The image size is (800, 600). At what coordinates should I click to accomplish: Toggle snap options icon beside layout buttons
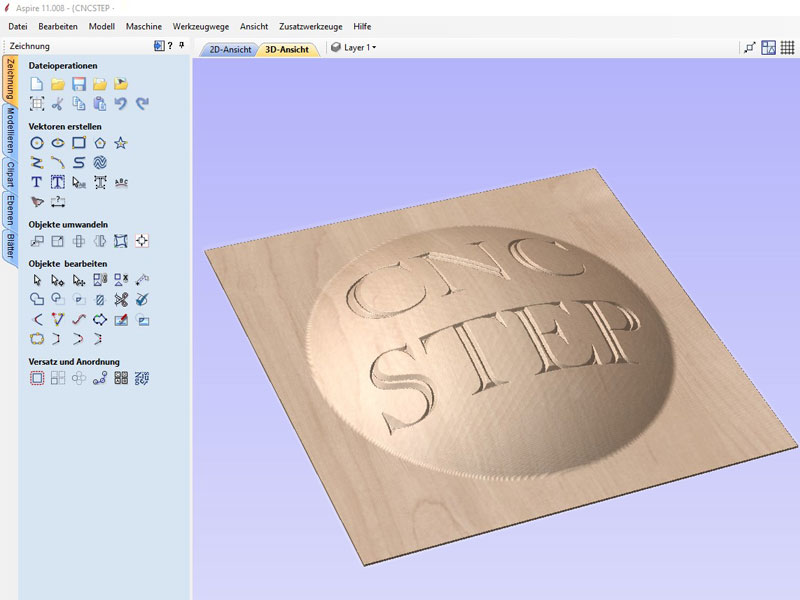coord(749,47)
